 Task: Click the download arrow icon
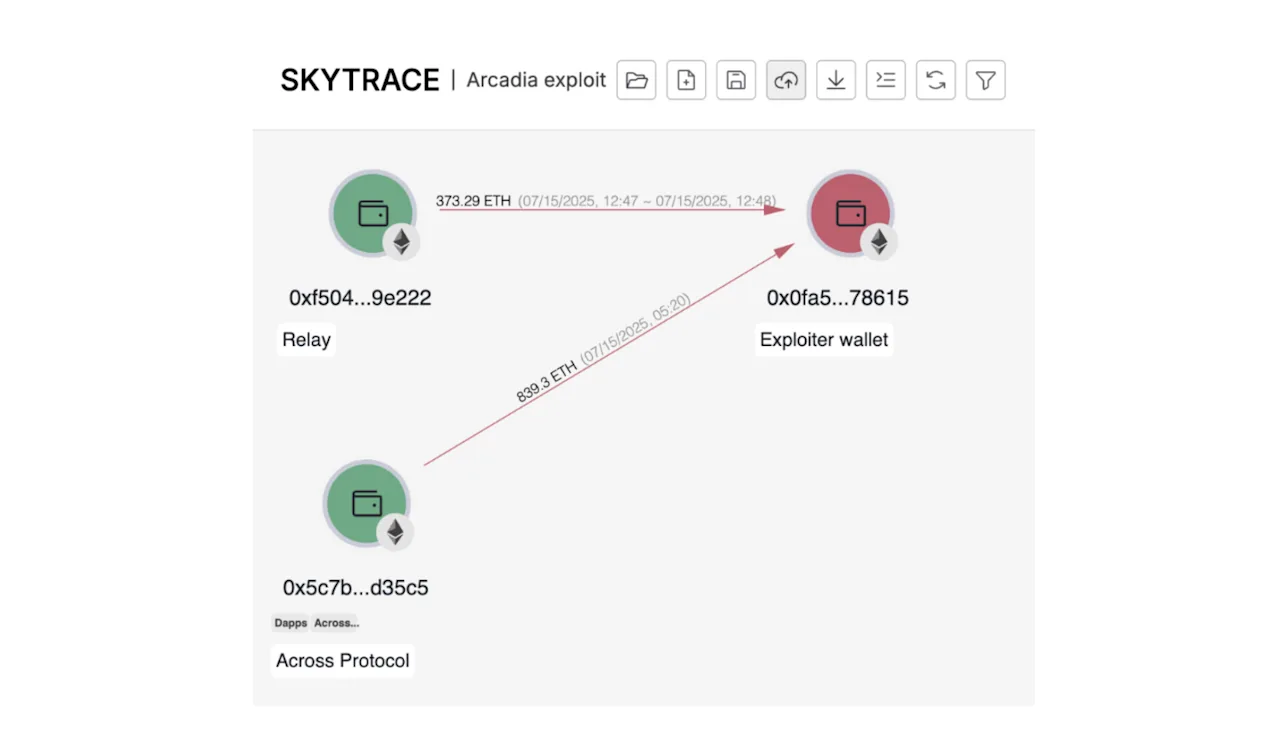coord(836,80)
